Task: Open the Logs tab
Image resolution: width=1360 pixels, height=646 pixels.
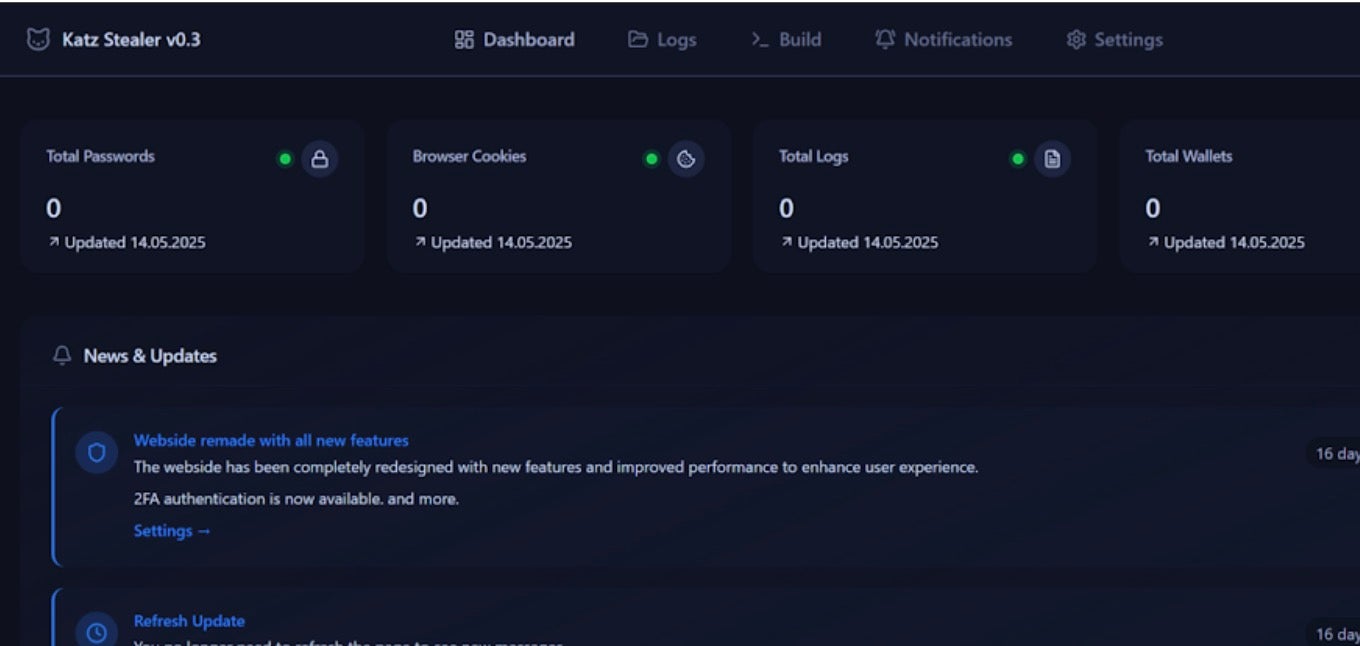Action: [662, 40]
